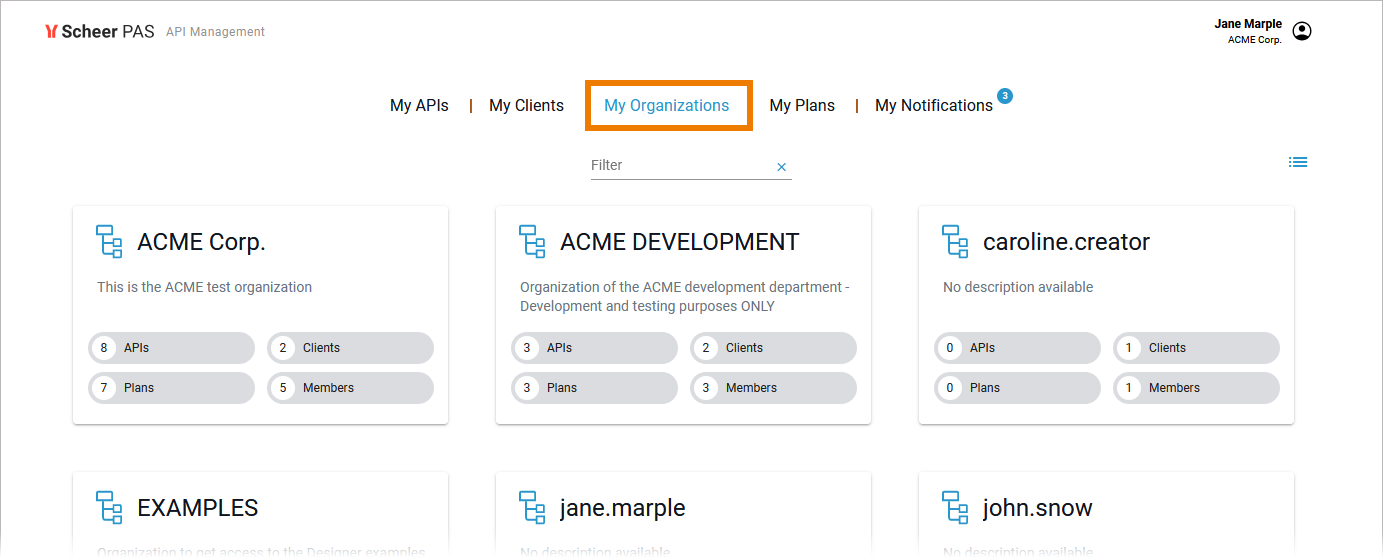Switch to list view layout icon

[x=1298, y=162]
